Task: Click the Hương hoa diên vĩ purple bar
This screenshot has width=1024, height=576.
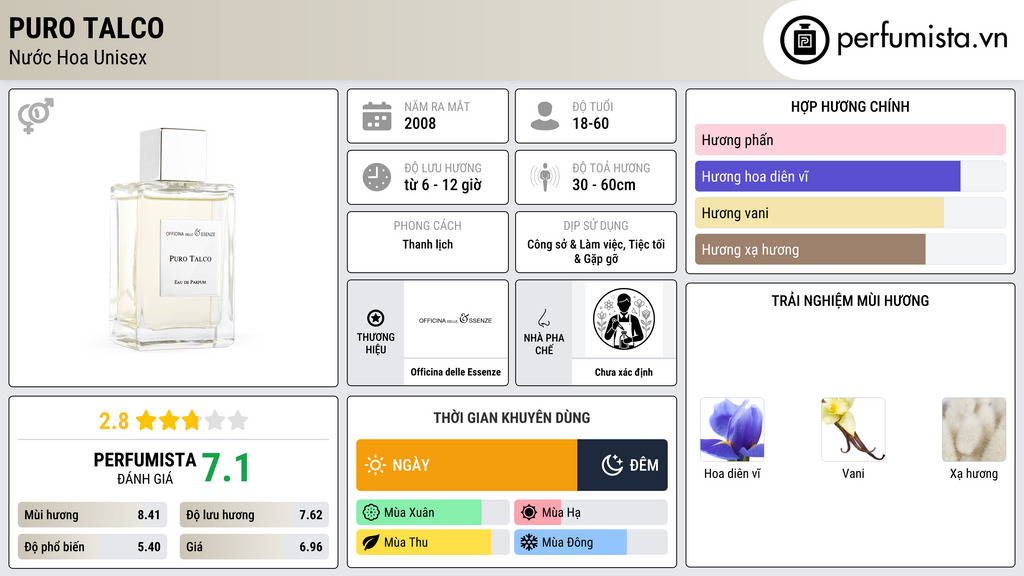Action: pos(827,176)
